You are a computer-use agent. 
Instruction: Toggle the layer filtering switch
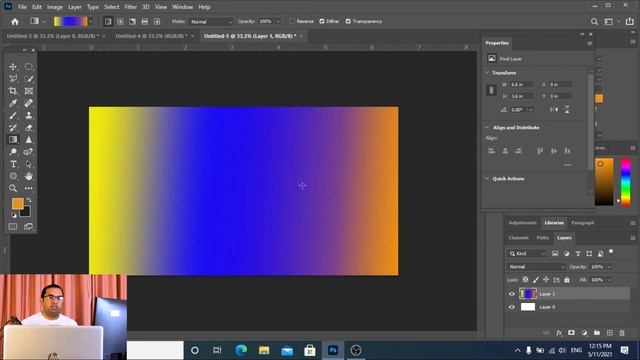[x=611, y=252]
